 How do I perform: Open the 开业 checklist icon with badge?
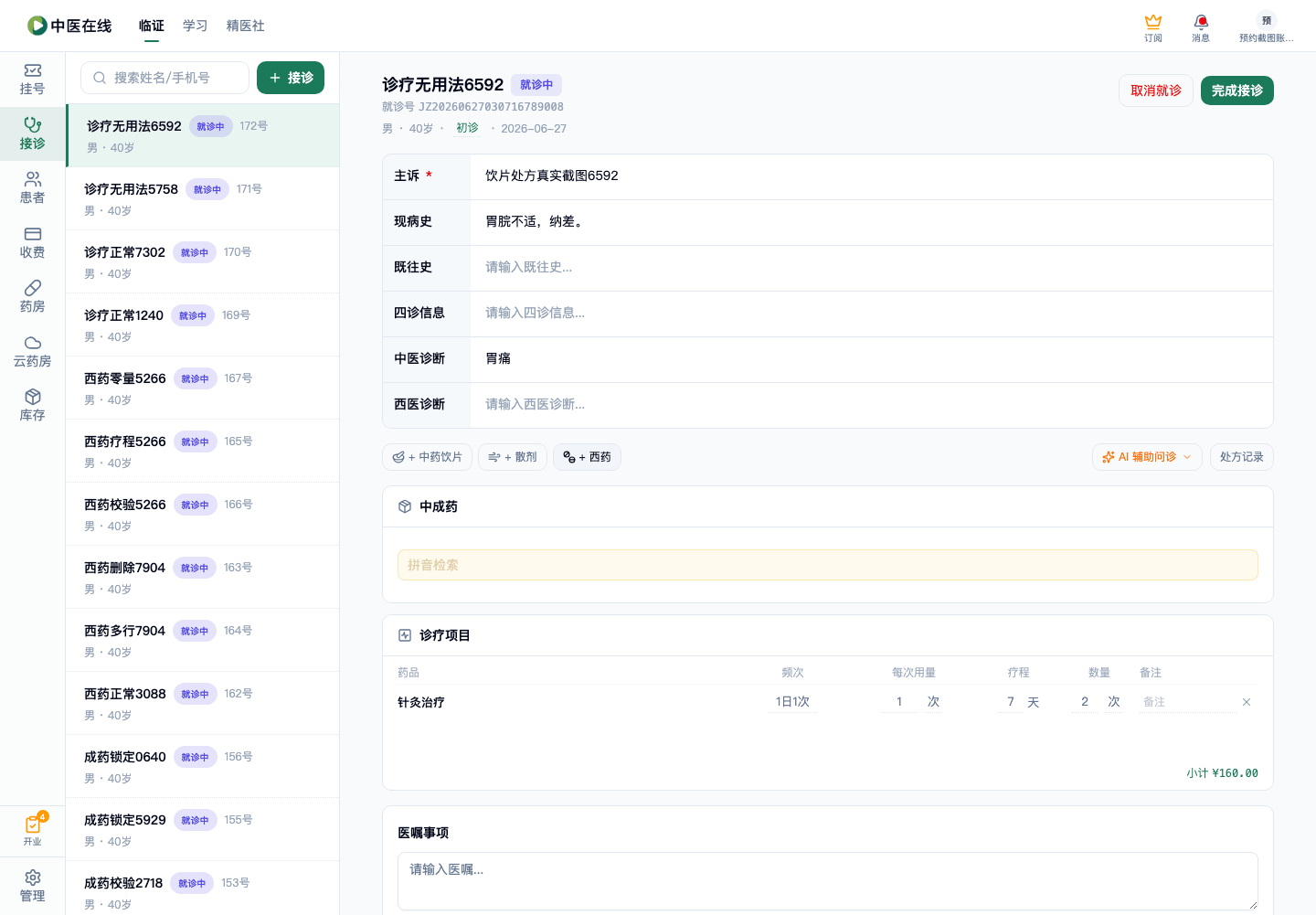pyautogui.click(x=32, y=830)
